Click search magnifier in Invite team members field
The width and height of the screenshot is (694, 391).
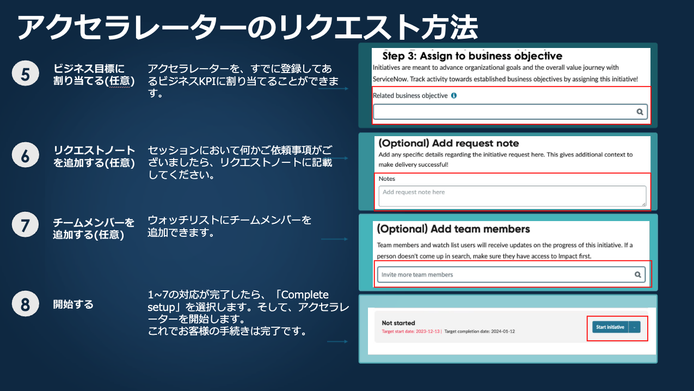637,275
